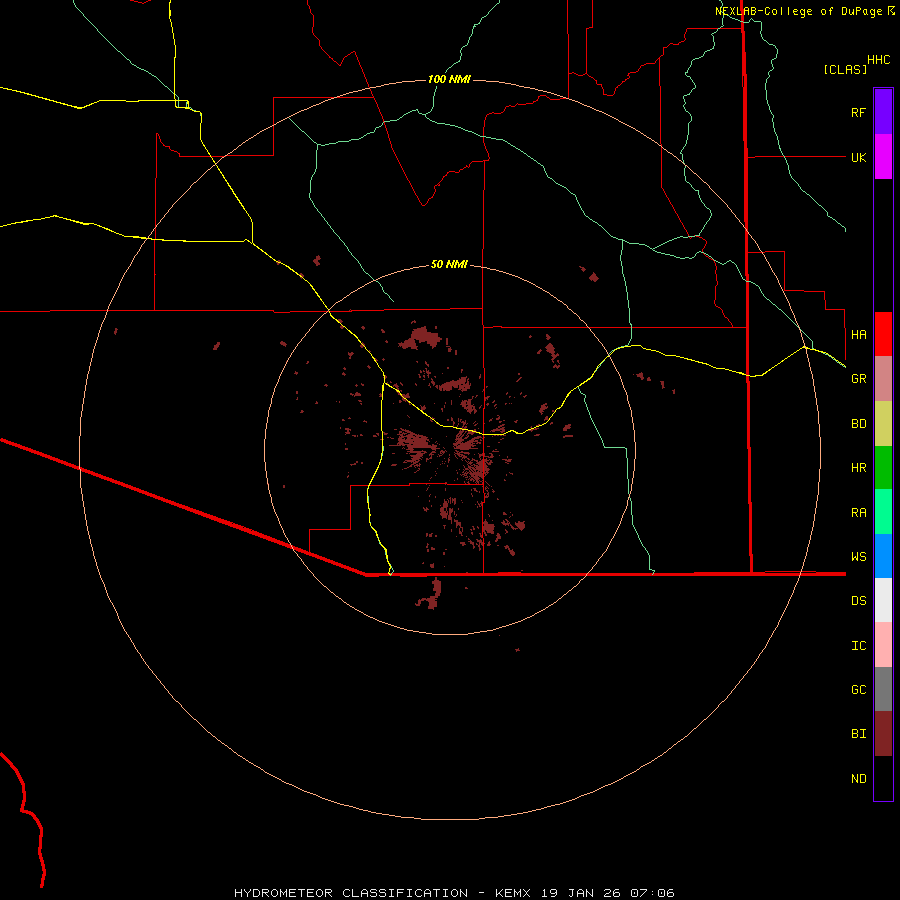Click the RF legend label
The width and height of the screenshot is (900, 900).
point(858,112)
